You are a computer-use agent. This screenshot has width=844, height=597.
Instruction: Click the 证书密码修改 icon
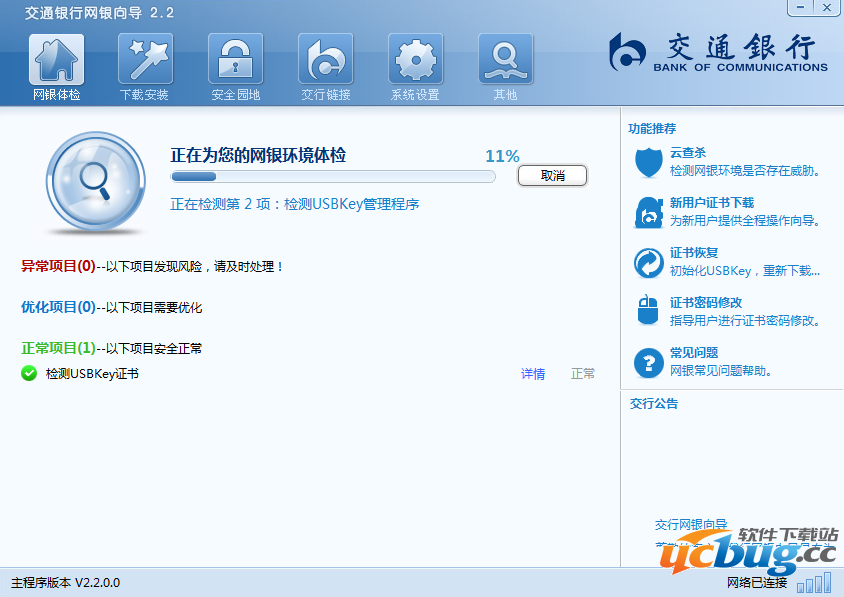[649, 312]
